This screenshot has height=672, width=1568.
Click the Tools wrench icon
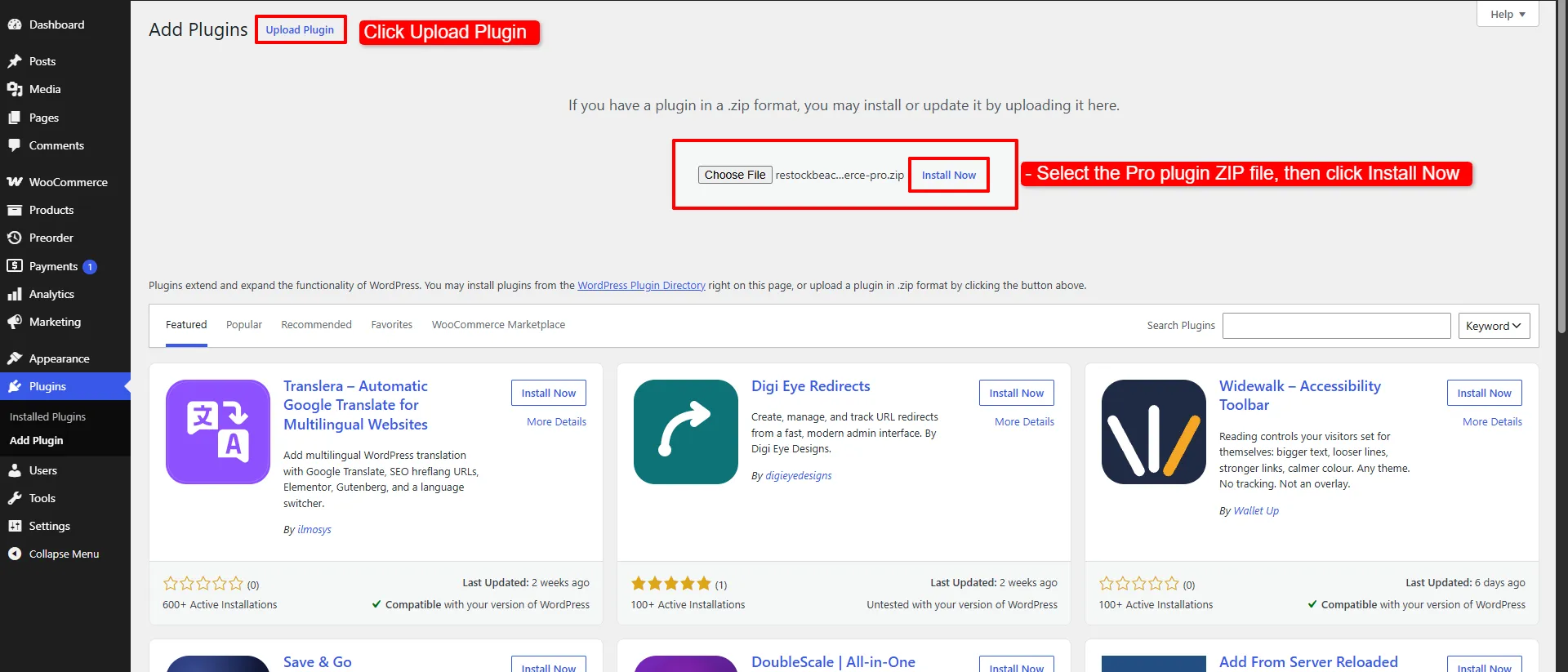click(x=15, y=498)
